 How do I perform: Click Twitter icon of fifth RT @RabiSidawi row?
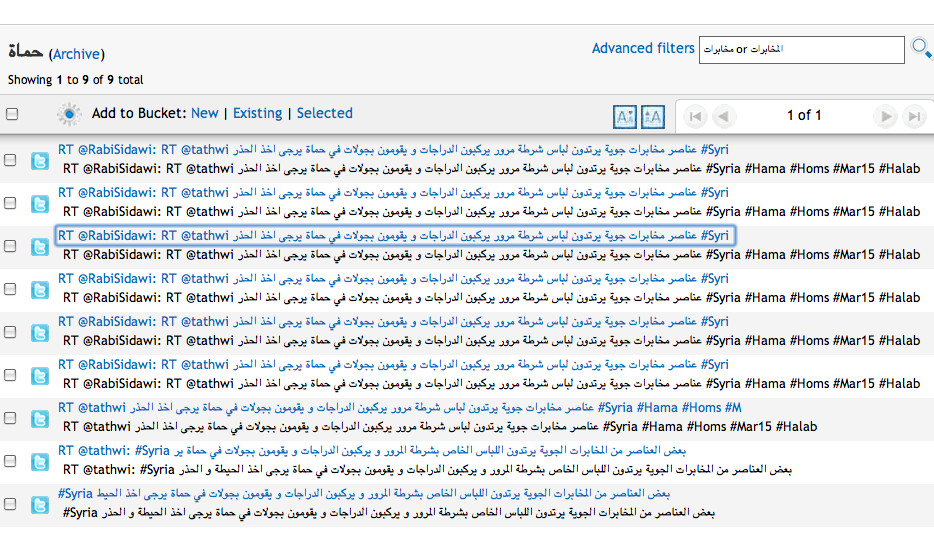point(40,333)
